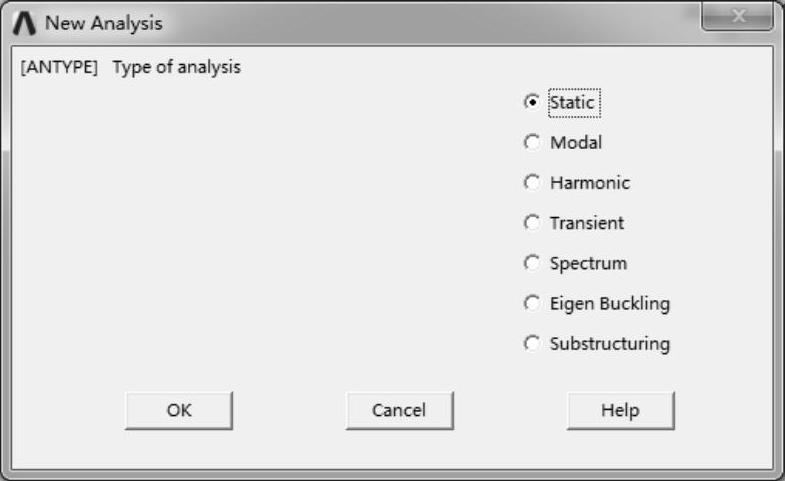Click the 'Static' label text

click(x=574, y=102)
